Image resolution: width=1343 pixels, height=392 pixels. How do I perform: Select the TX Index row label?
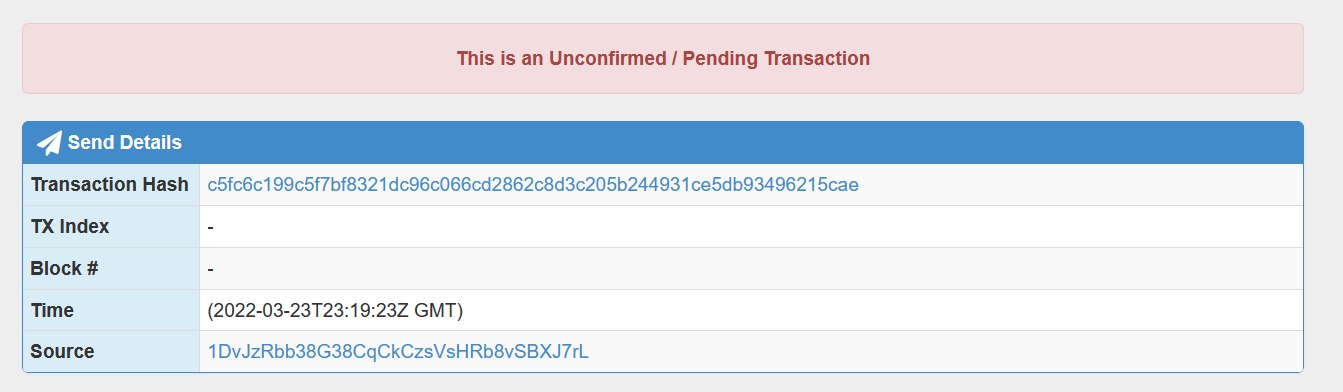tap(70, 227)
